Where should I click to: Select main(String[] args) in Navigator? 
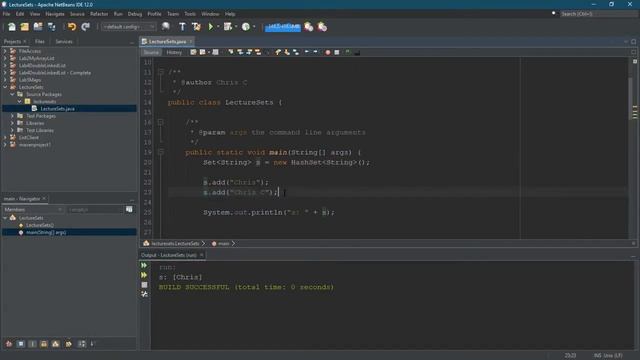click(x=46, y=232)
